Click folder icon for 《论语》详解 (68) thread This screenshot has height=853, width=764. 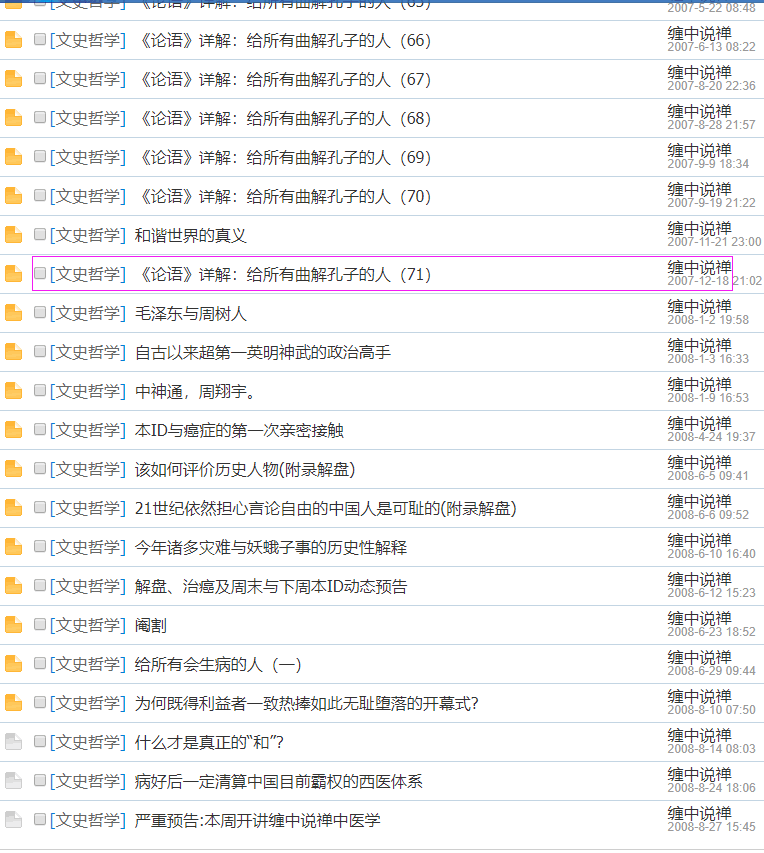click(14, 118)
